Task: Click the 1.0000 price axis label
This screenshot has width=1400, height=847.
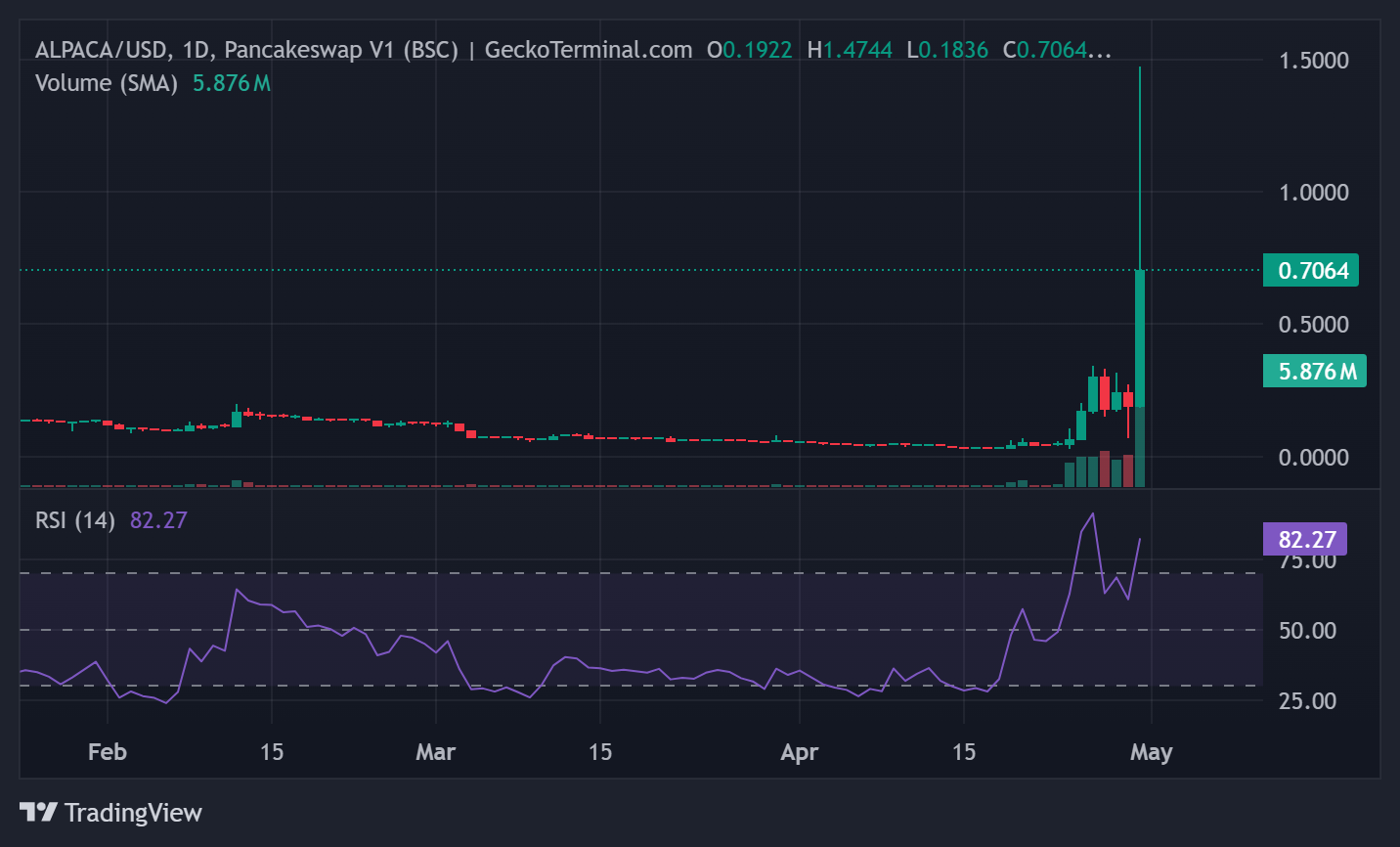Action: (x=1314, y=193)
